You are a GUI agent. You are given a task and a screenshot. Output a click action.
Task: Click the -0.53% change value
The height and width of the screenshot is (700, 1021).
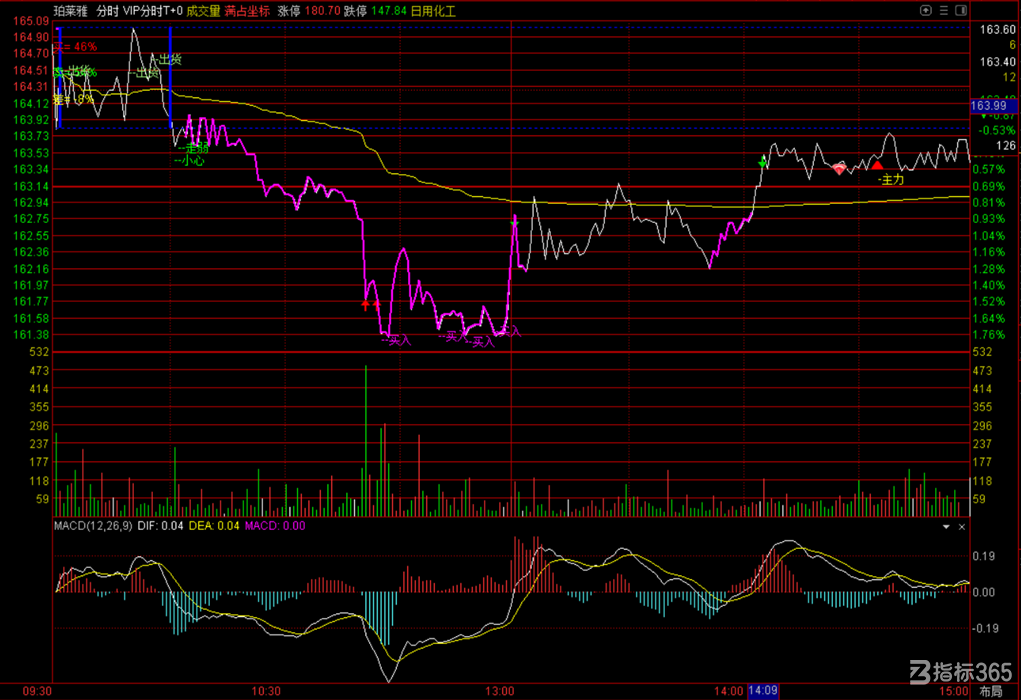998,130
